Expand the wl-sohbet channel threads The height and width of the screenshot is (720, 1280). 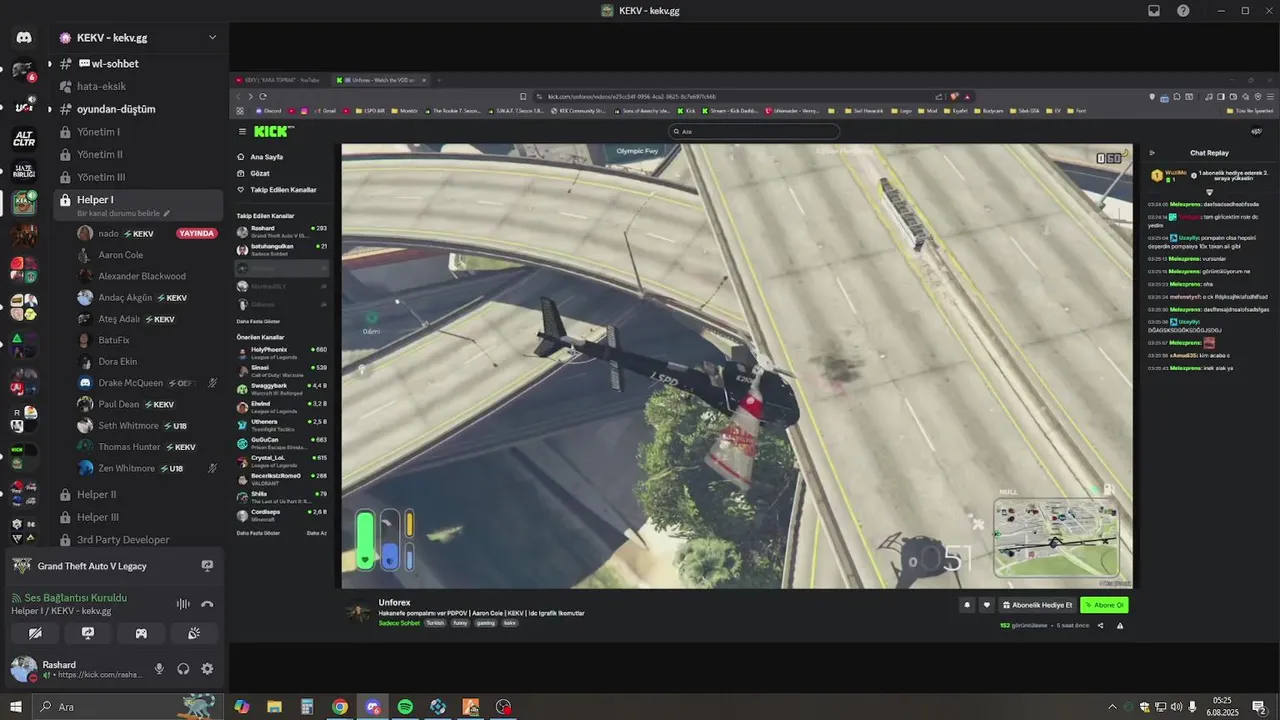[50, 64]
